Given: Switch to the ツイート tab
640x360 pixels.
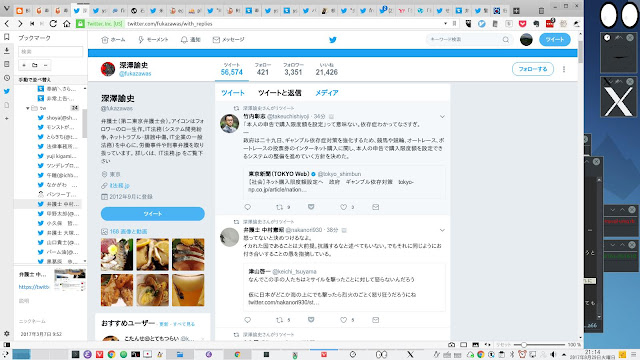Looking at the screenshot, I should point(233,93).
